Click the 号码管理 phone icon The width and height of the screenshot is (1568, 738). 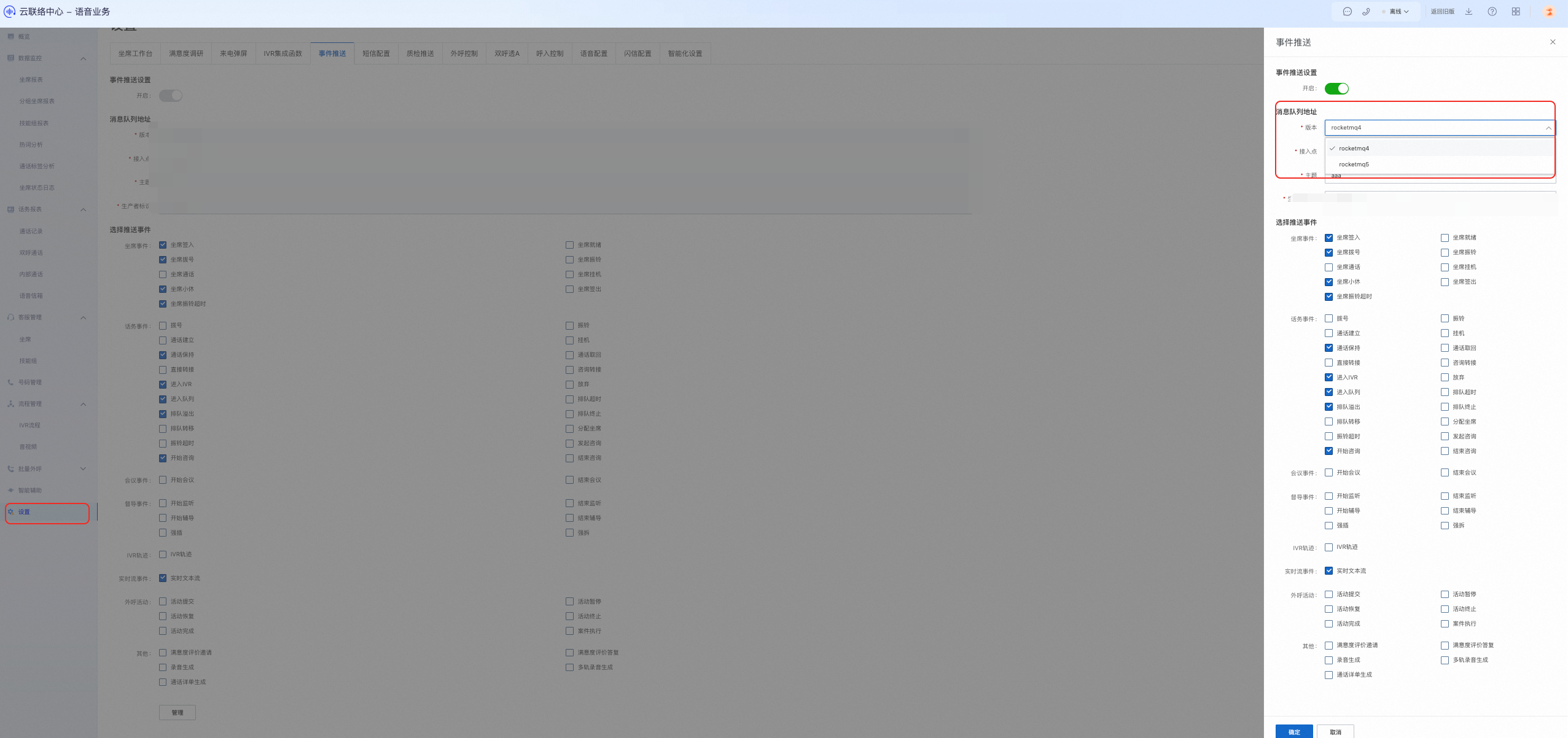(x=10, y=382)
